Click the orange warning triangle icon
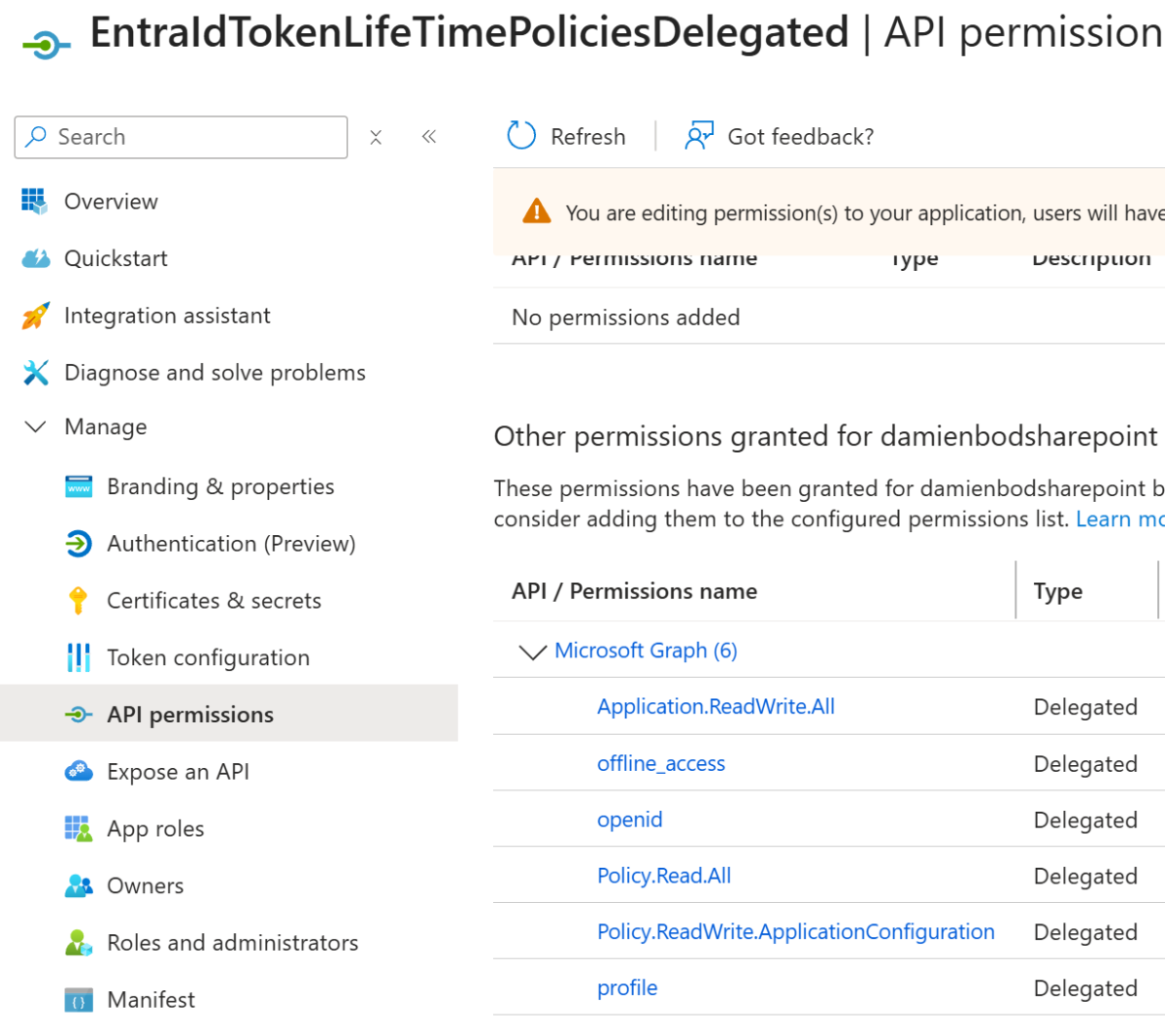 [537, 211]
